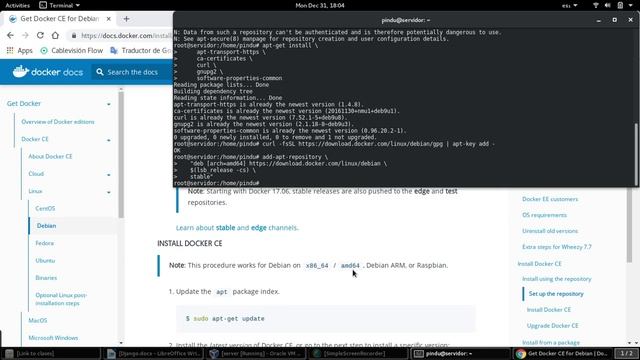
Task: Jump to Extra steps for Wheezy 7.7
Action: point(557,247)
